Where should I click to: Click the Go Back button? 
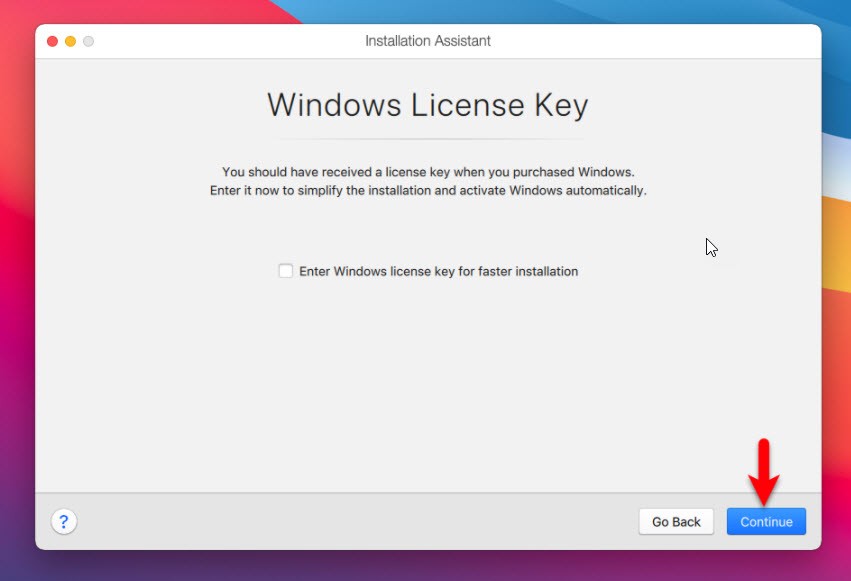[676, 521]
